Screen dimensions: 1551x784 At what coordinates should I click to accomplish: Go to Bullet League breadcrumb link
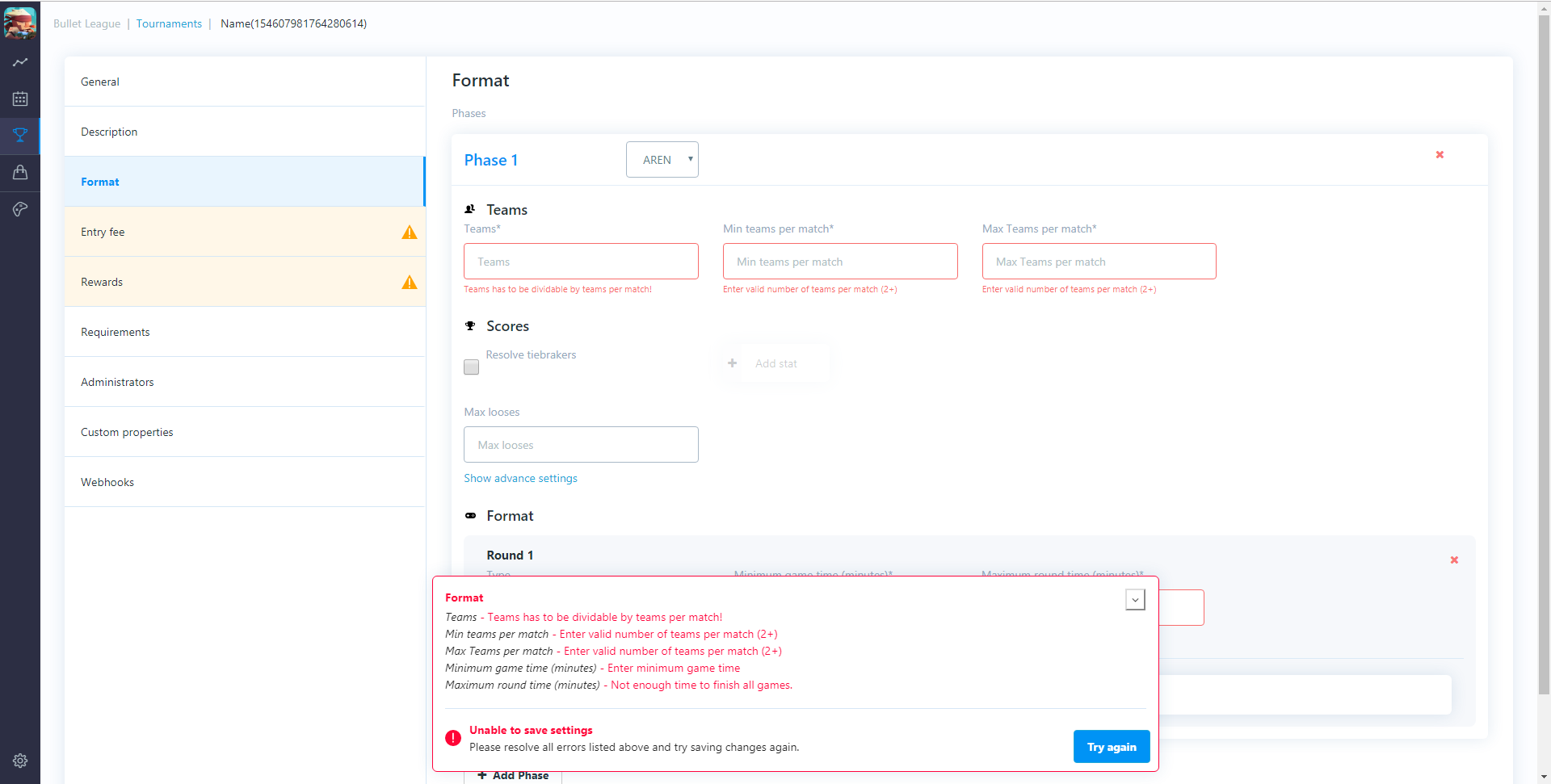86,23
